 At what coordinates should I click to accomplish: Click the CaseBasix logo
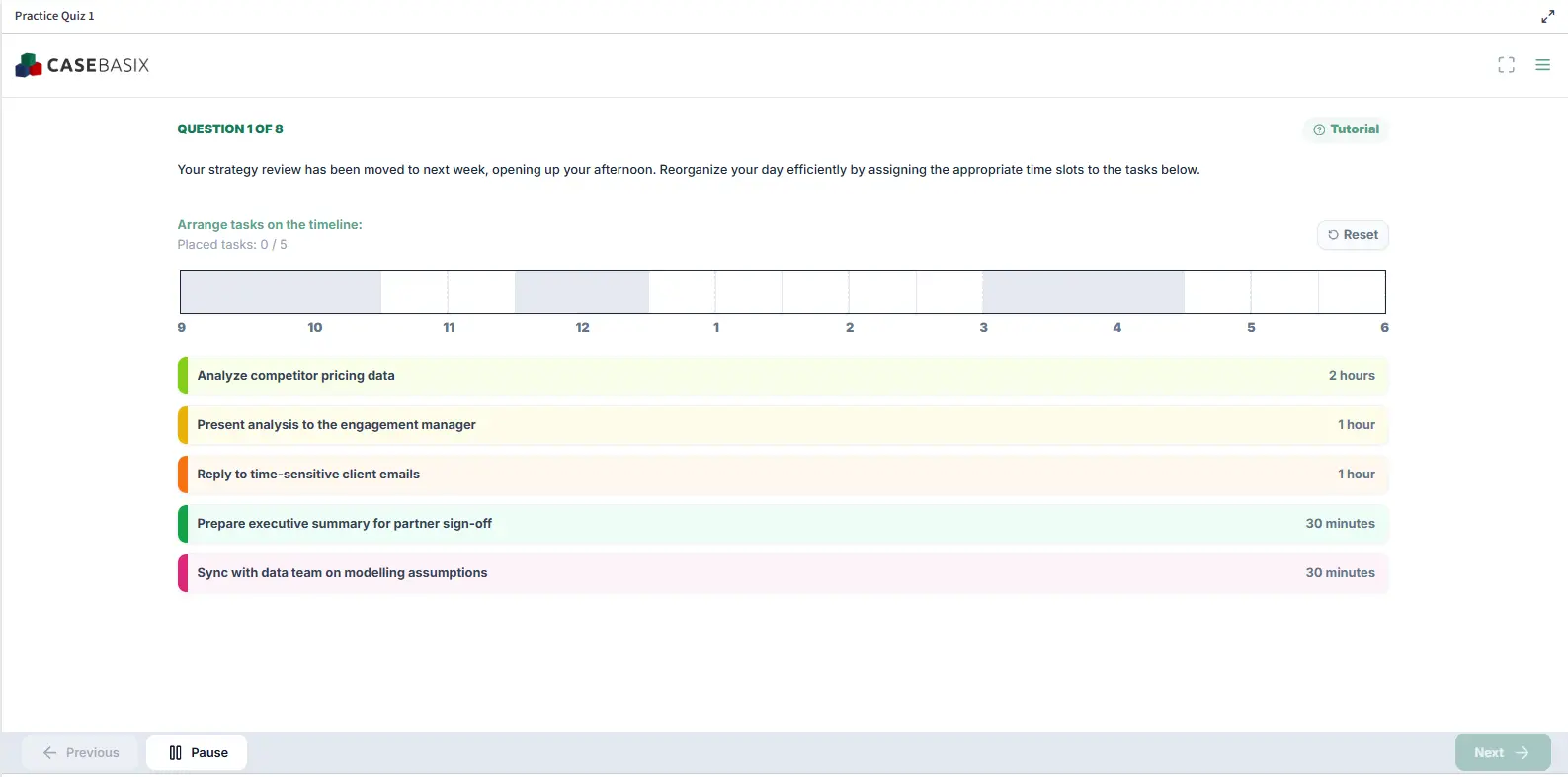click(82, 65)
